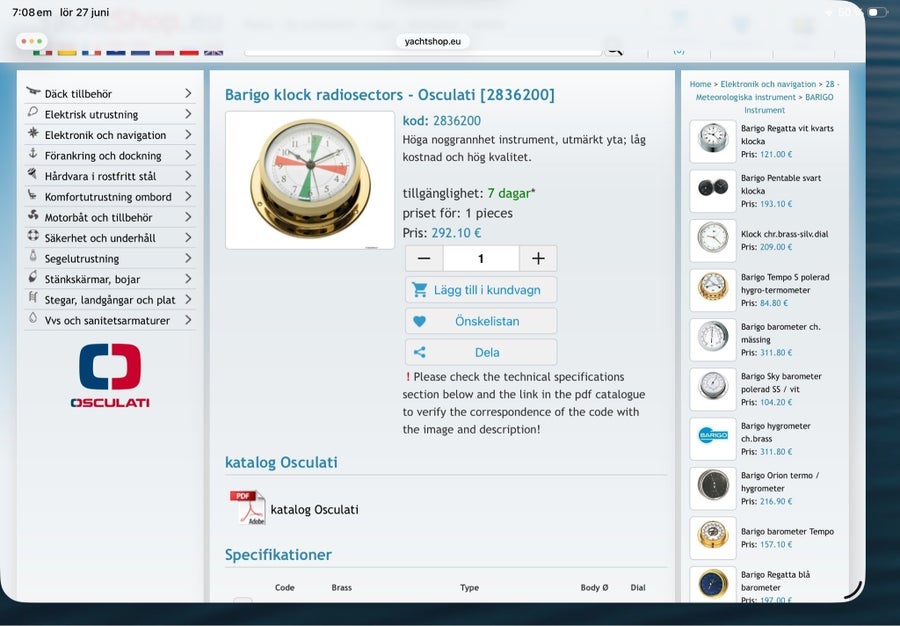Expand Vvs och sanitetsarmaturer chevron
This screenshot has width=900, height=626.
tap(188, 320)
